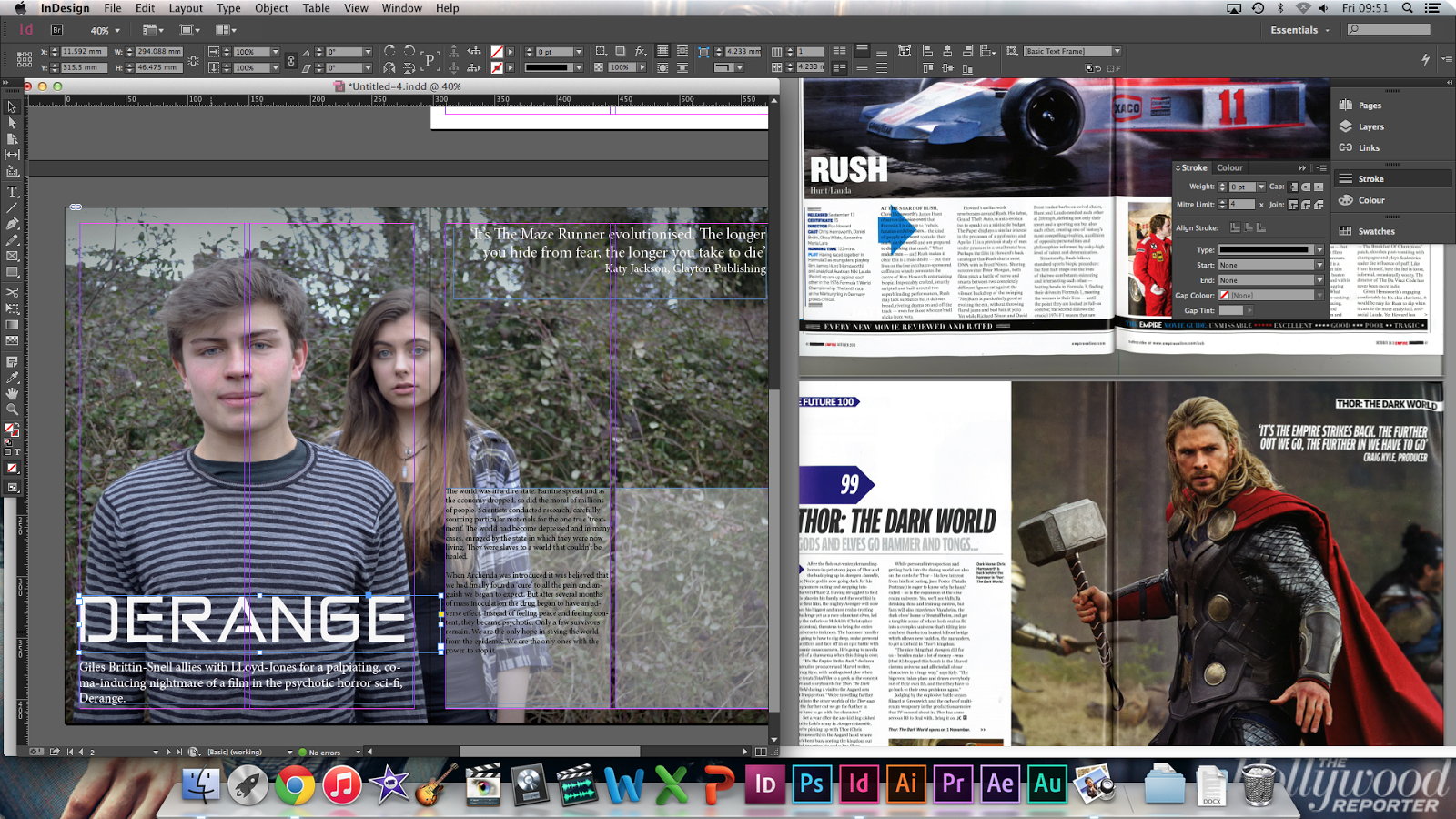Click the width field showing 294.088 mm

point(158,52)
